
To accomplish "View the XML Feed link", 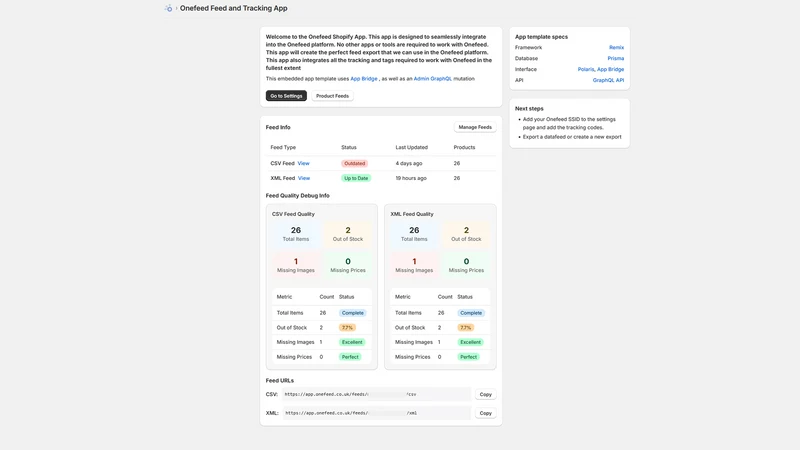I will [x=304, y=178].
